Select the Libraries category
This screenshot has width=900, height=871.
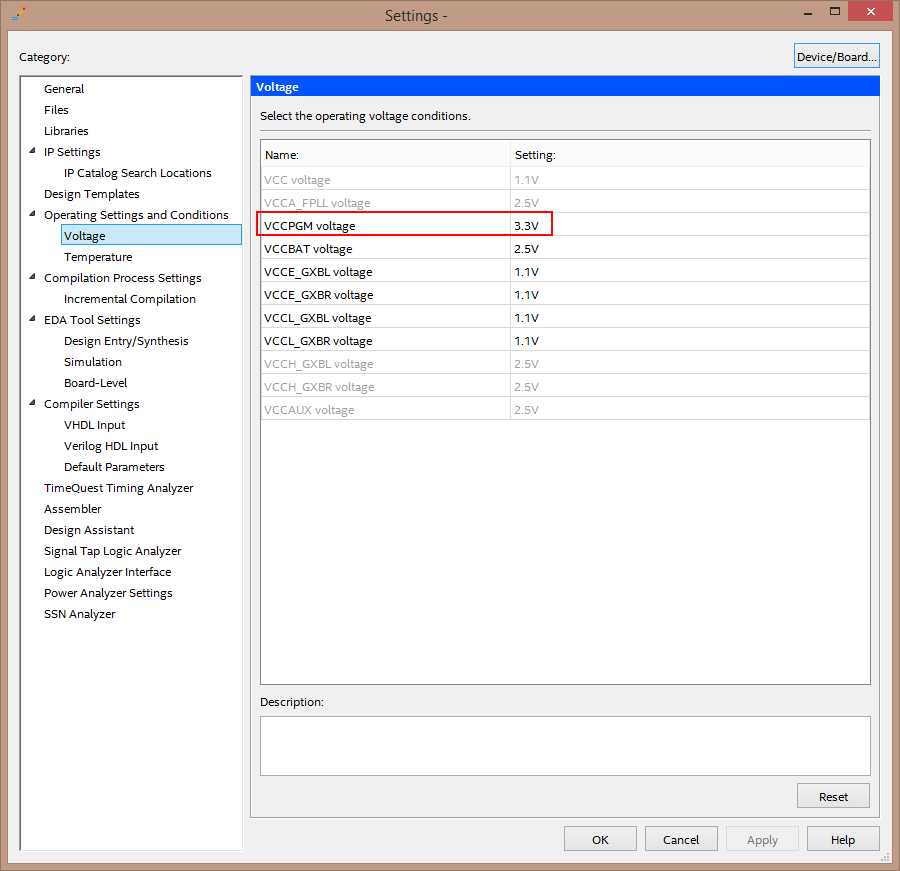point(66,131)
